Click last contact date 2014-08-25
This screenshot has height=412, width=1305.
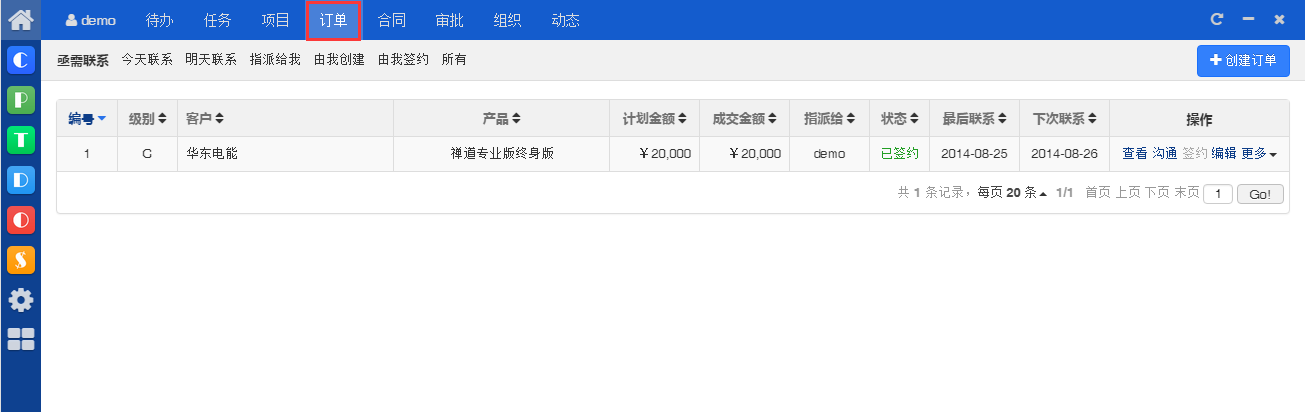974,154
